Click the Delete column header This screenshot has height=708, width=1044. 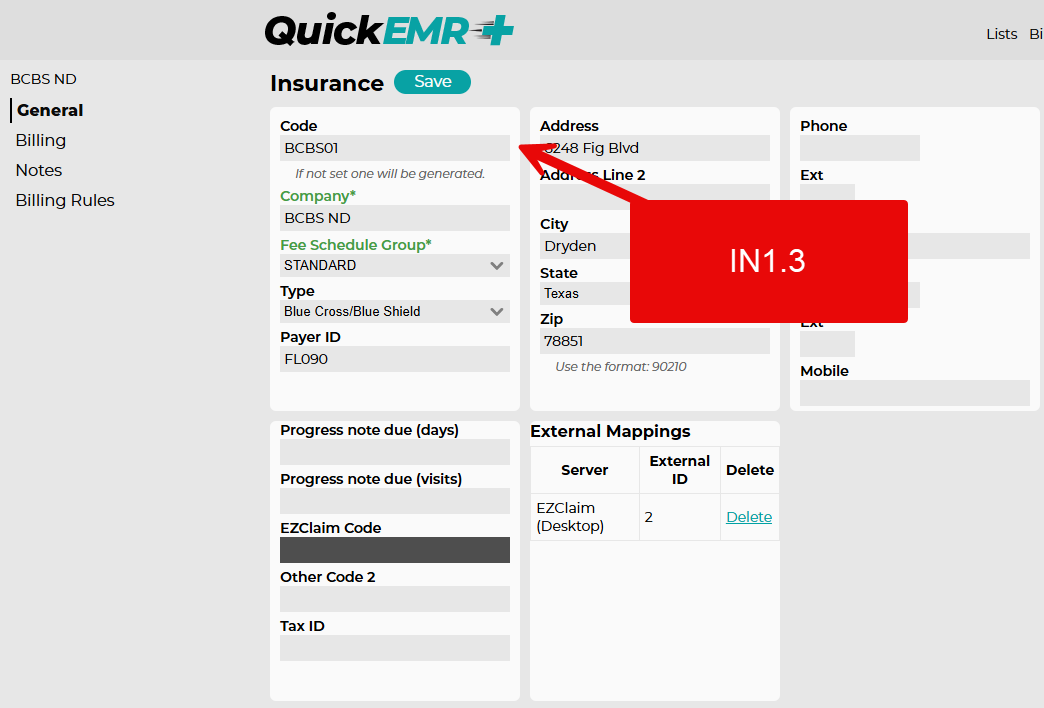[x=750, y=470]
